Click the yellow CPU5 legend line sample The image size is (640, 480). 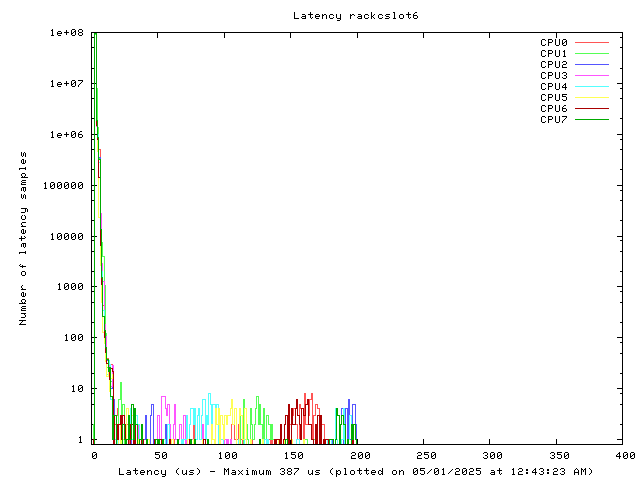[x=592, y=98]
